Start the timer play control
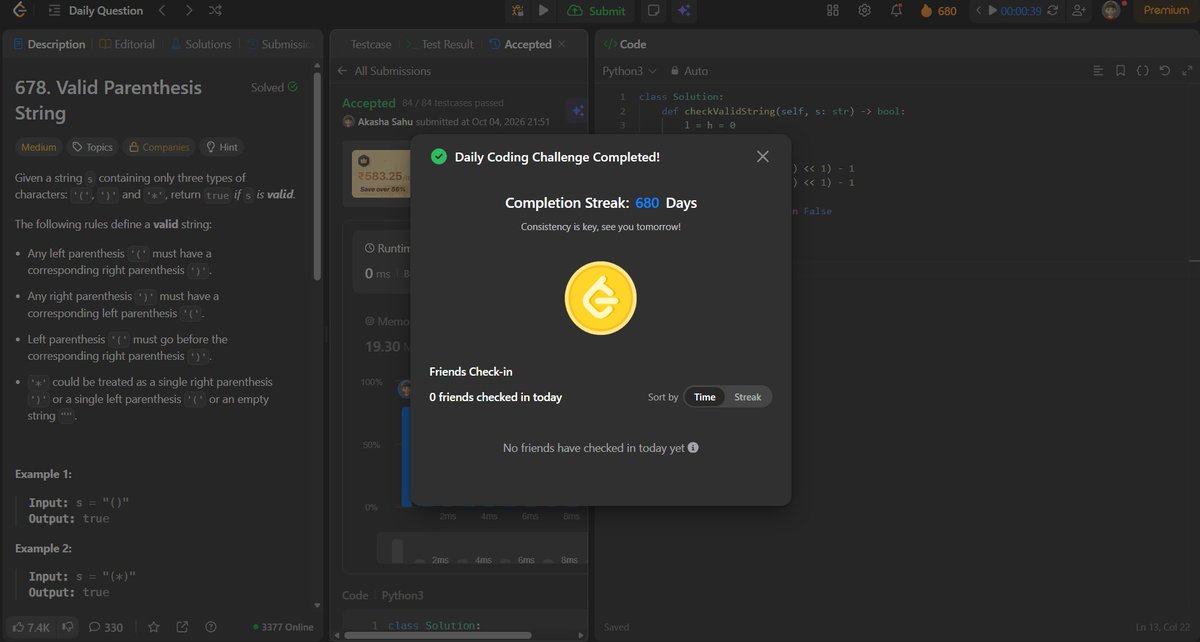The width and height of the screenshot is (1200, 642). pos(992,11)
